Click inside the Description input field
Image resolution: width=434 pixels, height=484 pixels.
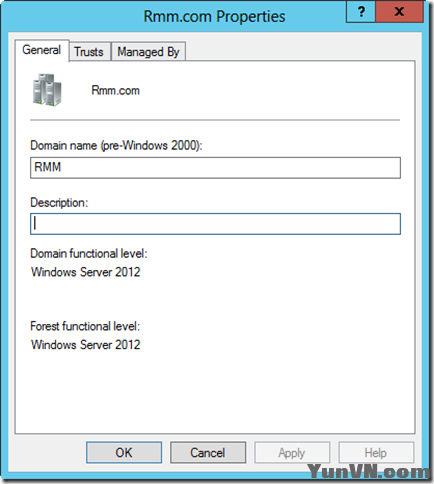click(x=215, y=224)
